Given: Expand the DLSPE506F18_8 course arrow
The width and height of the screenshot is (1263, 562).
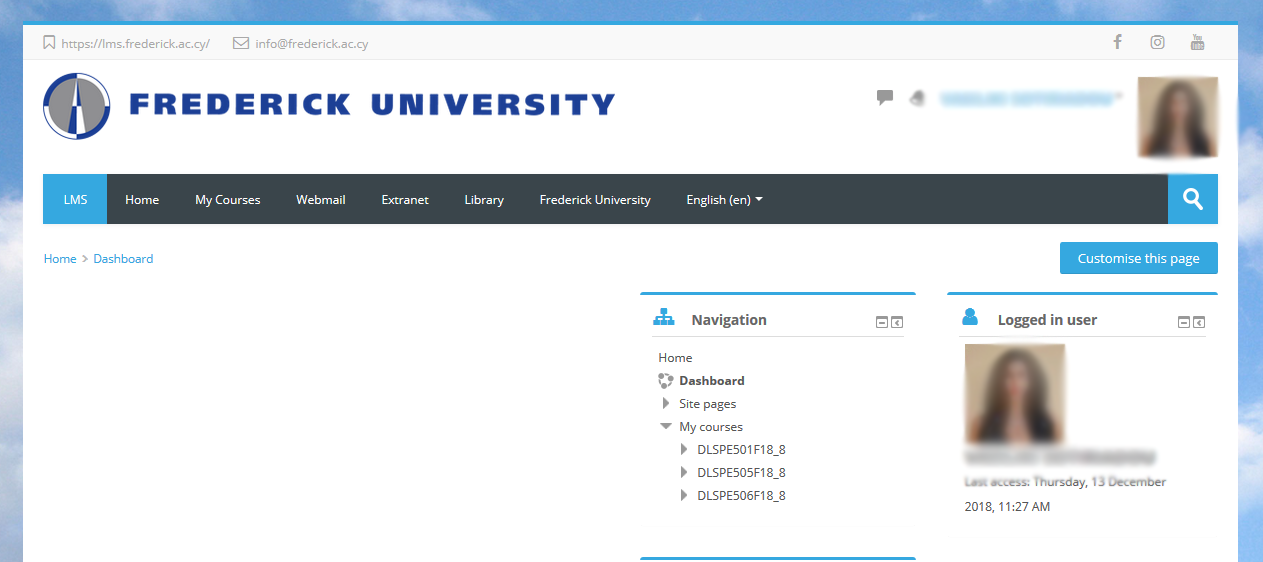Looking at the screenshot, I should coord(684,495).
